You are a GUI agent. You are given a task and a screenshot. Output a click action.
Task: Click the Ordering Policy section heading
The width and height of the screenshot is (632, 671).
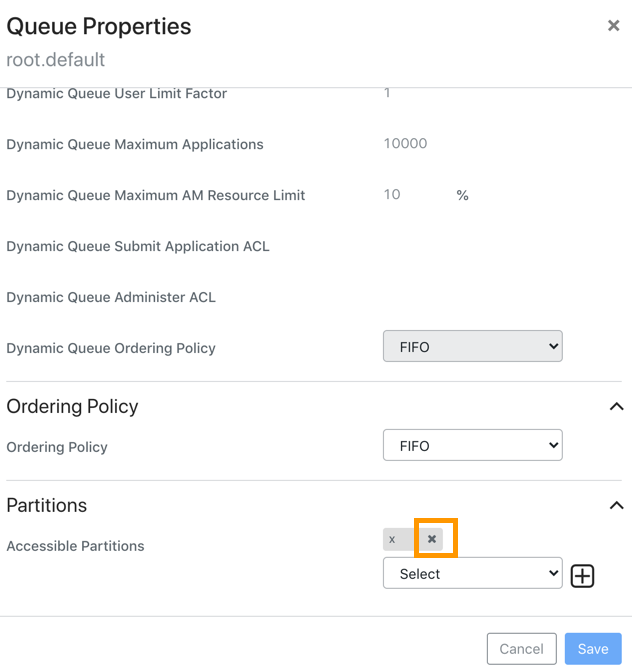pyautogui.click(x=72, y=406)
